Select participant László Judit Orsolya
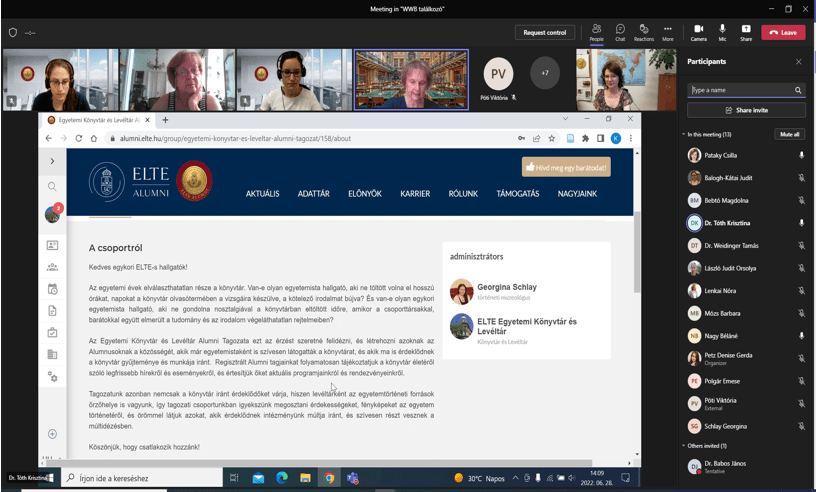The width and height of the screenshot is (816, 492). tap(746, 268)
